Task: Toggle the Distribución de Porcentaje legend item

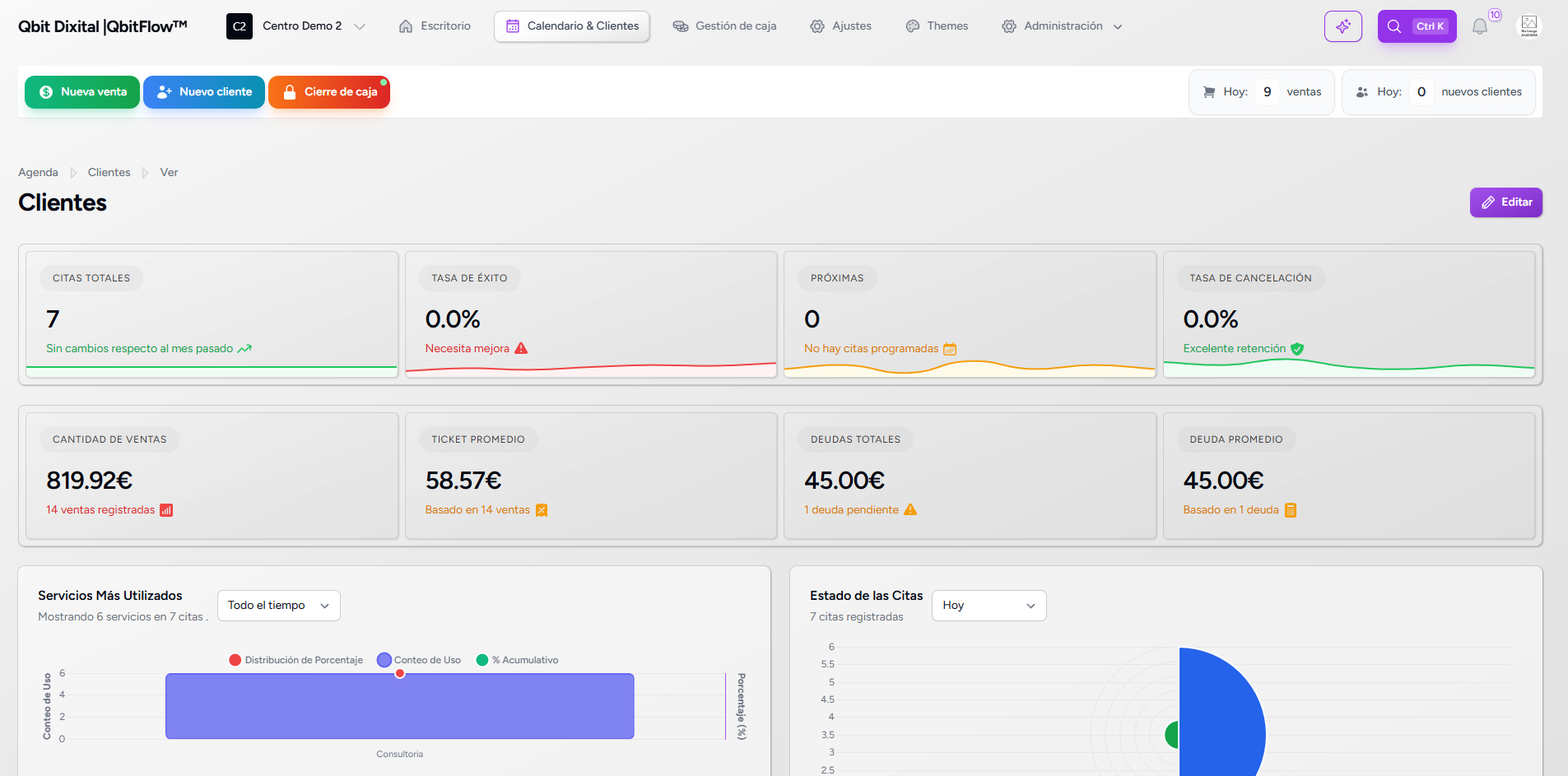Action: (x=296, y=660)
